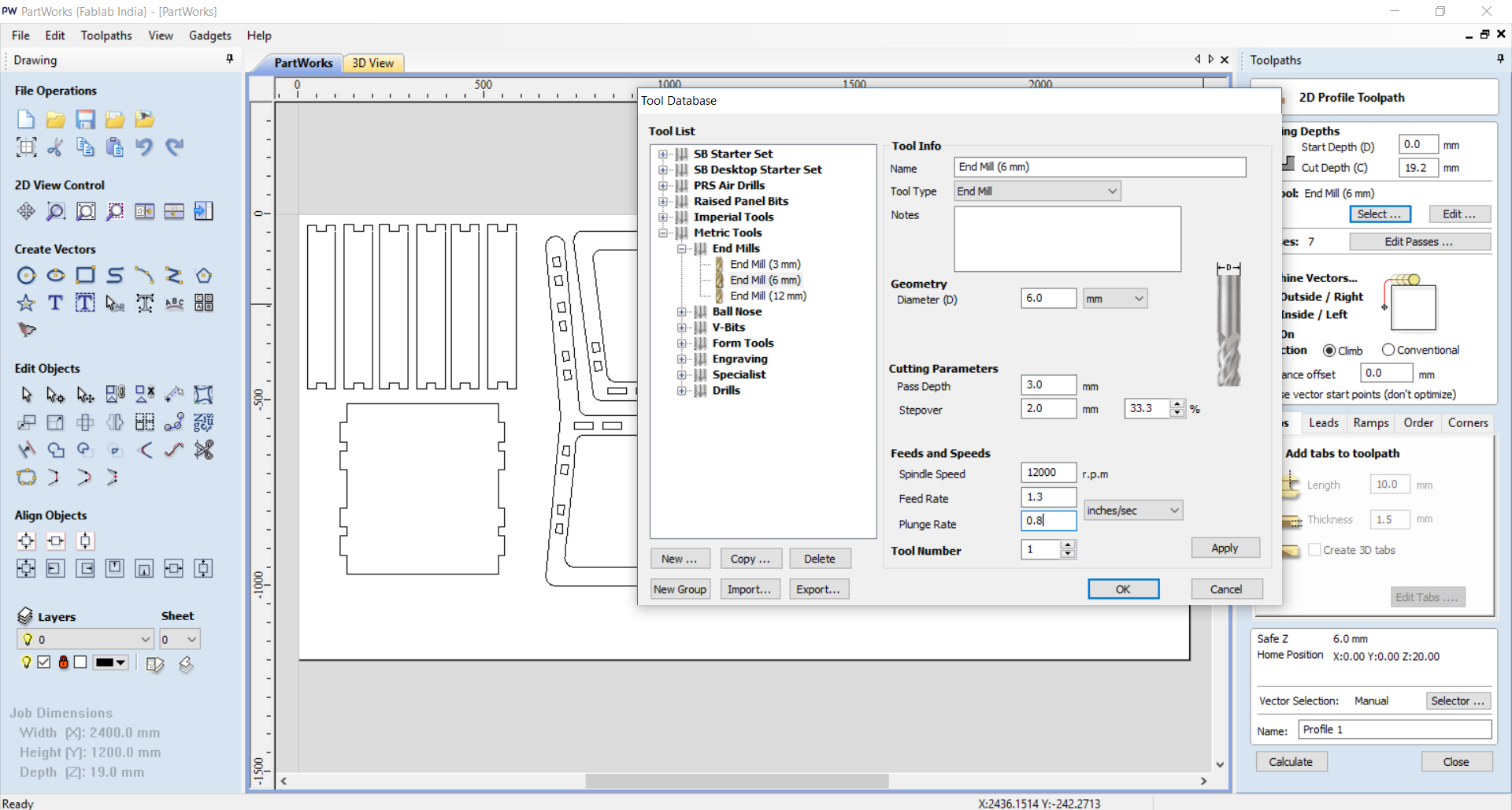Click the Apply button
The image size is (1512, 810).
coord(1224,548)
